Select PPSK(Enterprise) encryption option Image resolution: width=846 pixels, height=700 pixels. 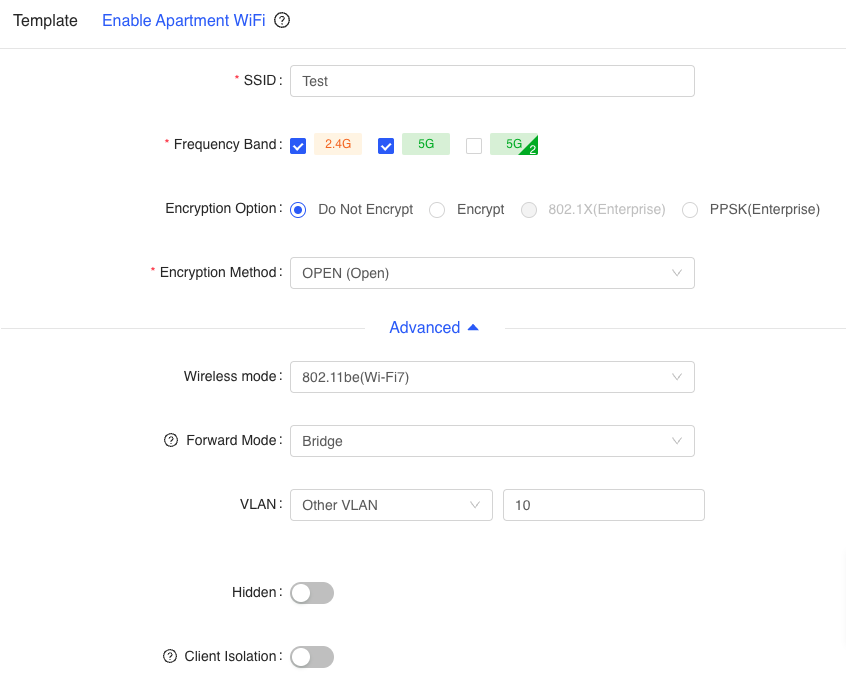(690, 210)
